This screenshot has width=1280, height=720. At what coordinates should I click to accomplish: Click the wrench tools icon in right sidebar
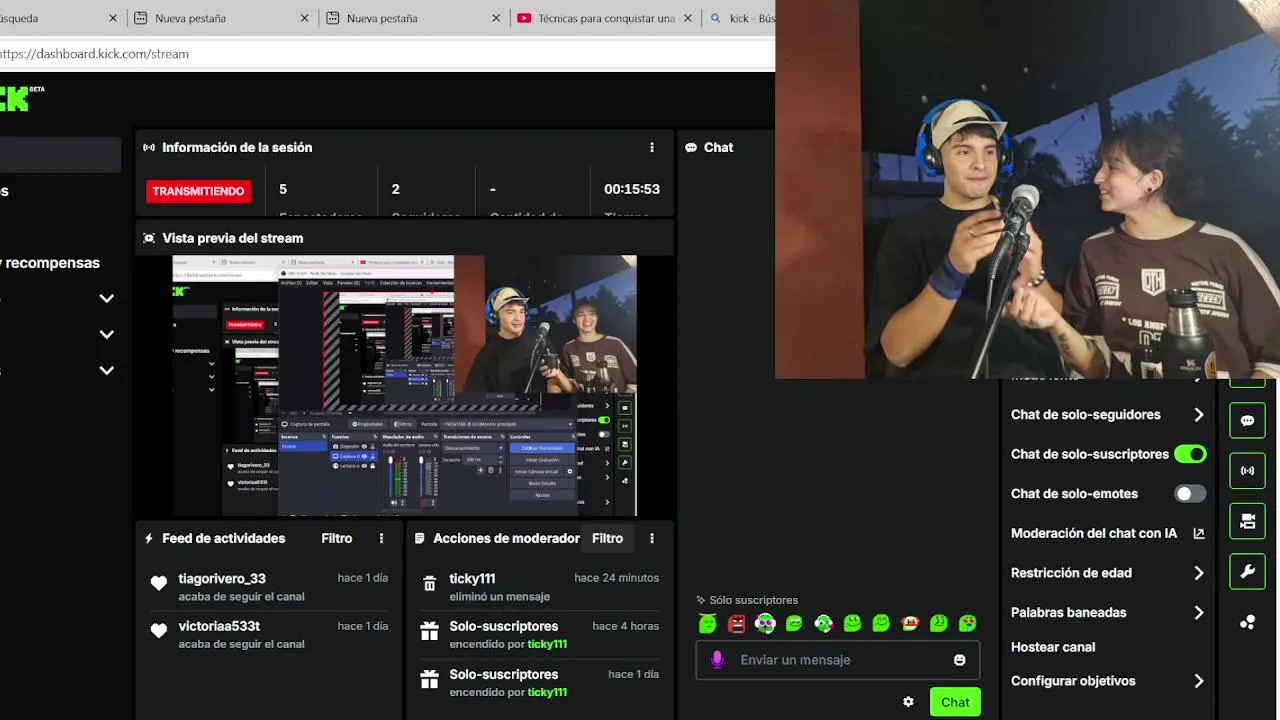[1247, 572]
